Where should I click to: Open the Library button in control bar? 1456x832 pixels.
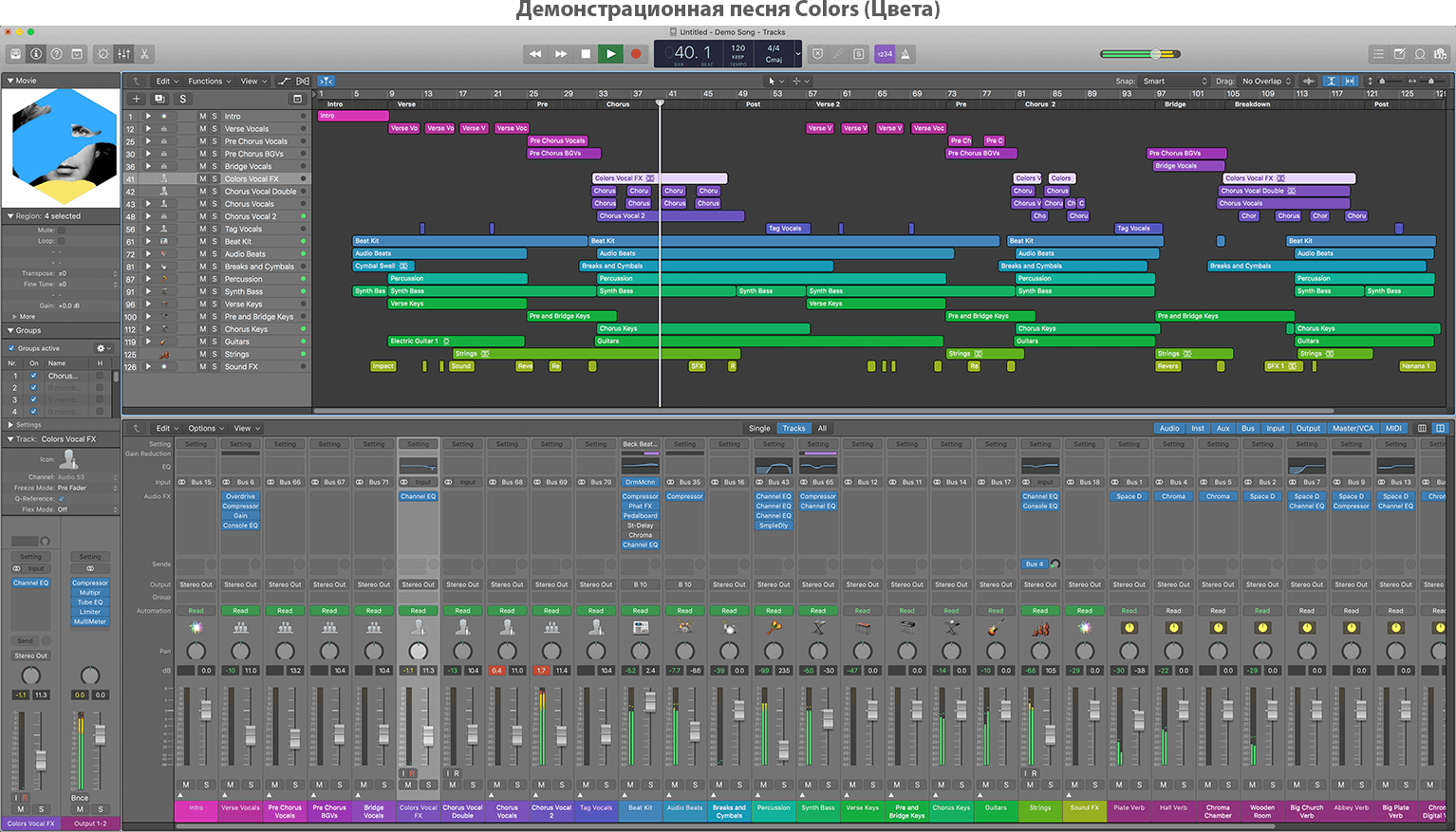[15, 54]
